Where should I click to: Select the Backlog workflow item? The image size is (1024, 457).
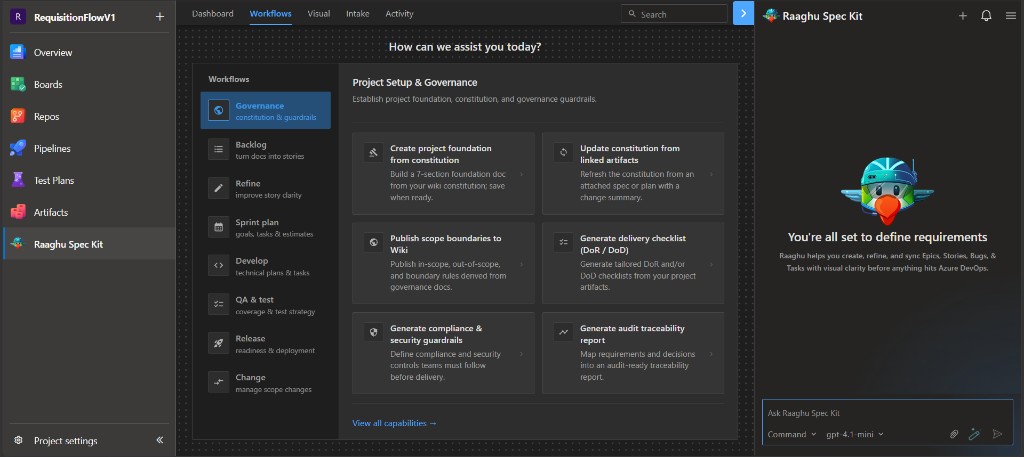266,150
